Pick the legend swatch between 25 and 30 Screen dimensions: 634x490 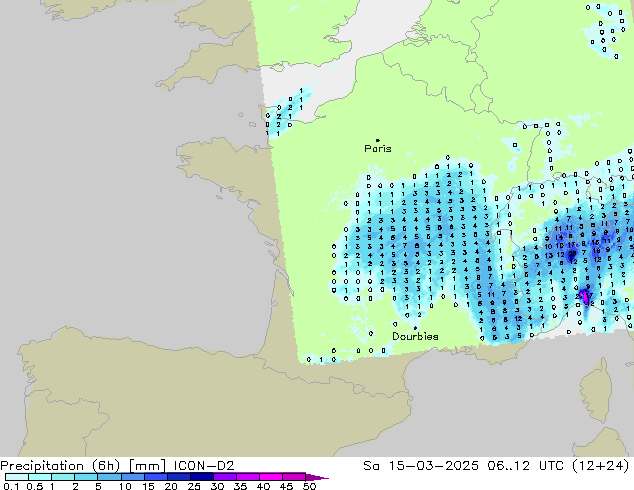coord(201,477)
